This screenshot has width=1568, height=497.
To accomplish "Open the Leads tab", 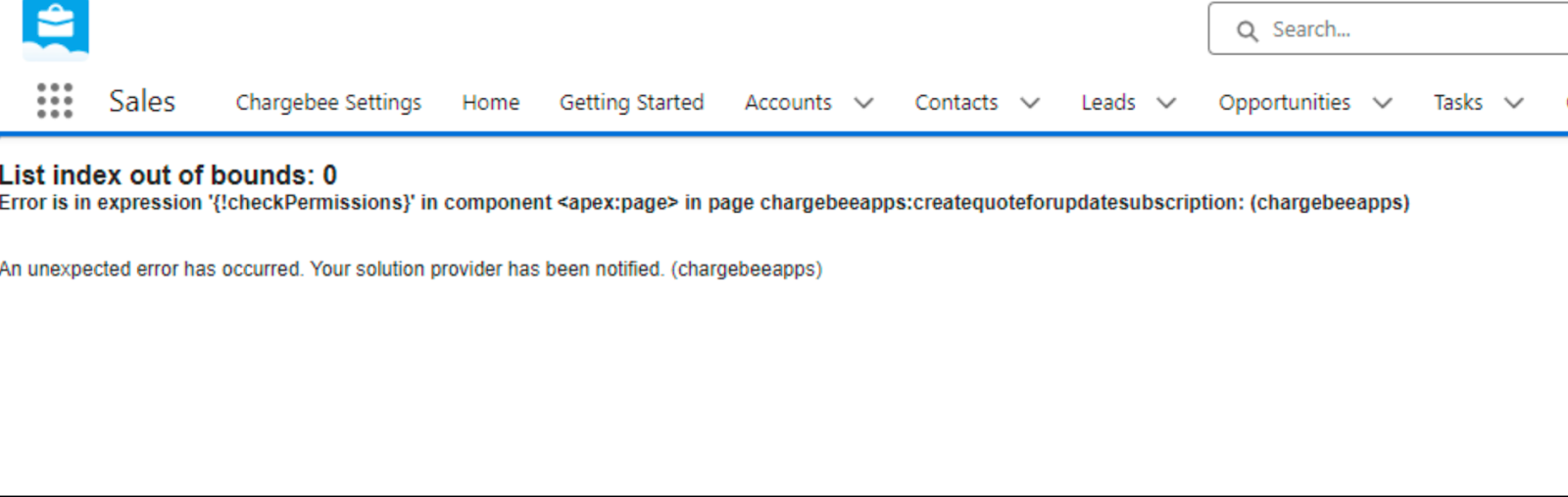I will click(1108, 102).
